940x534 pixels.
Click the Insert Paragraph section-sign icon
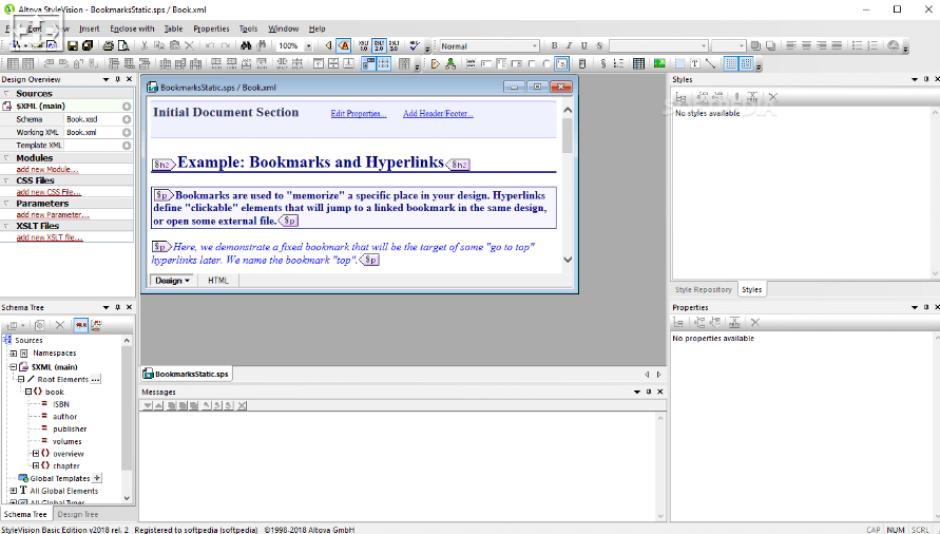pos(603,64)
